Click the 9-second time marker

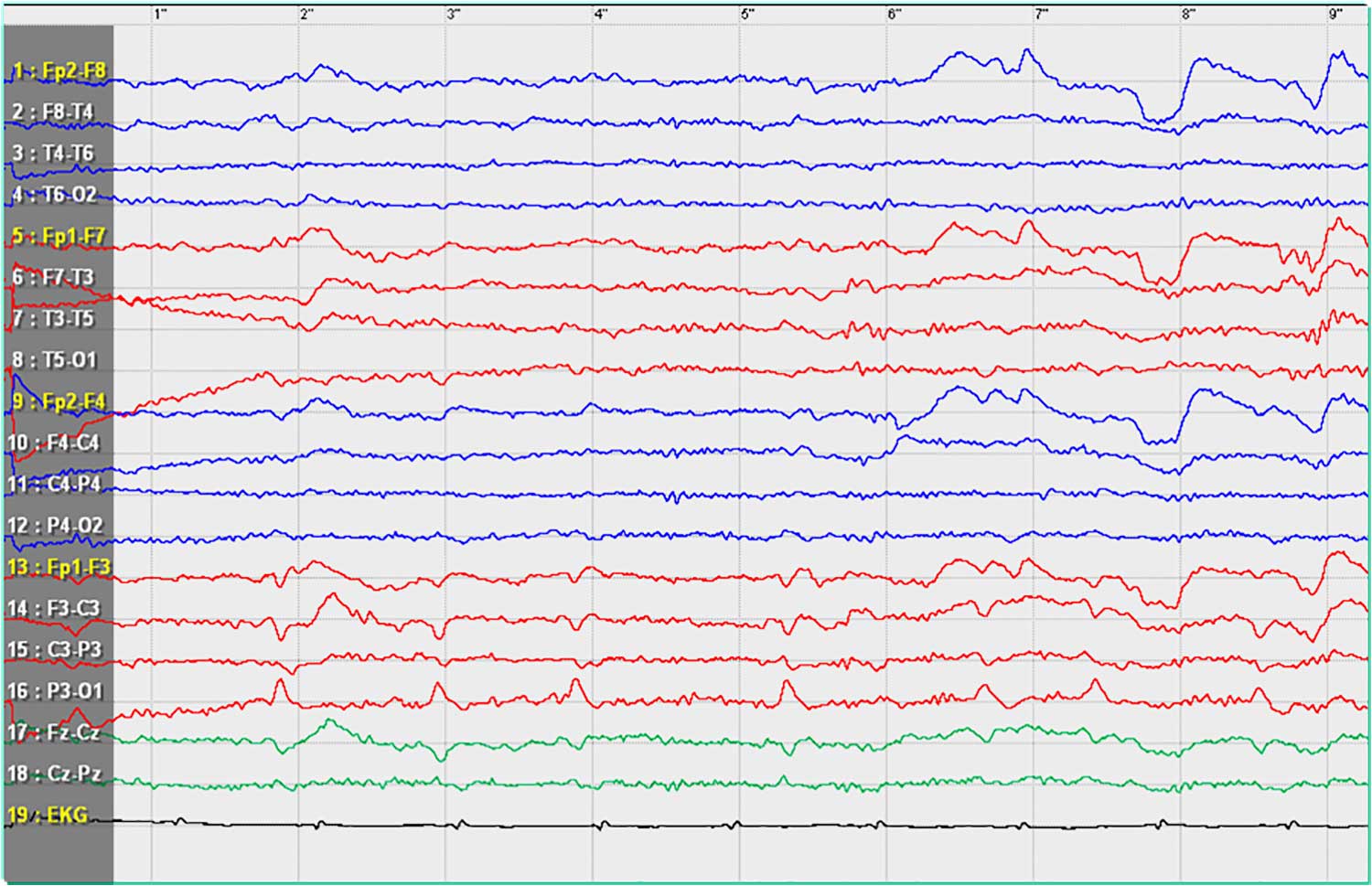coord(1335,14)
